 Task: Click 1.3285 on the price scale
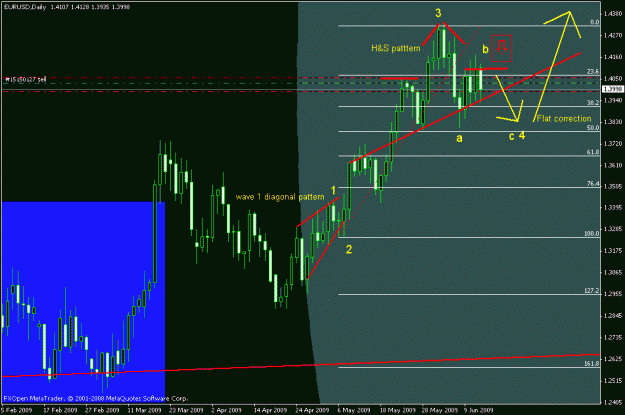[x=613, y=229]
